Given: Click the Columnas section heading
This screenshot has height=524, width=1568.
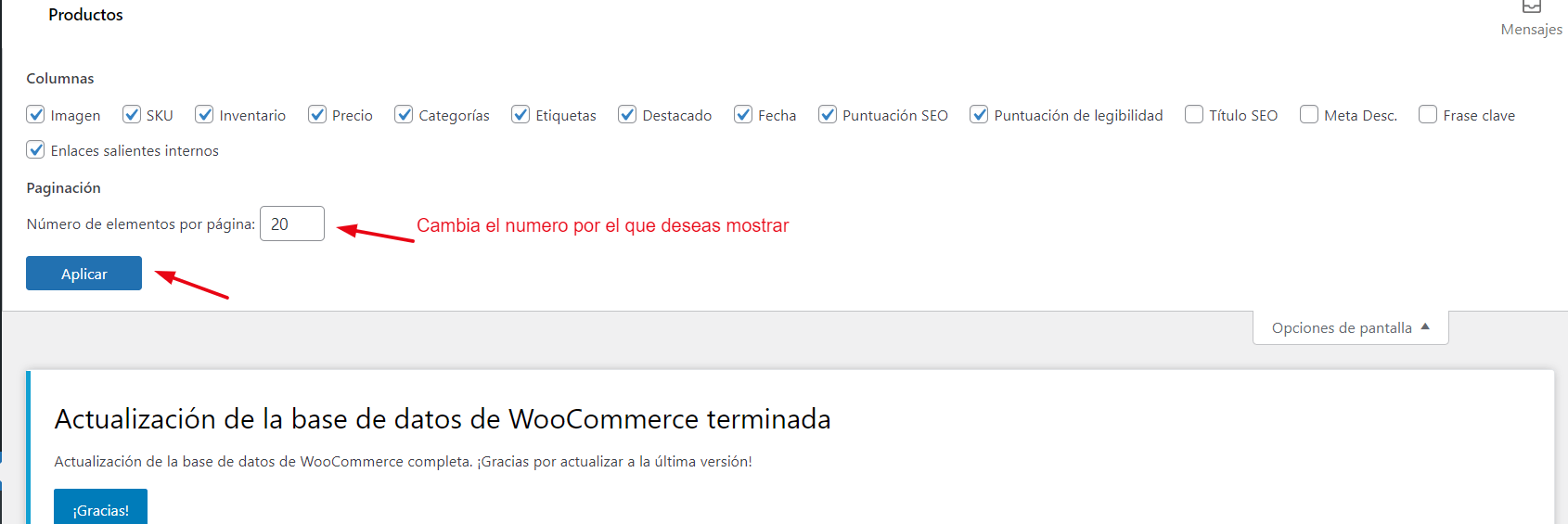Looking at the screenshot, I should pyautogui.click(x=60, y=79).
